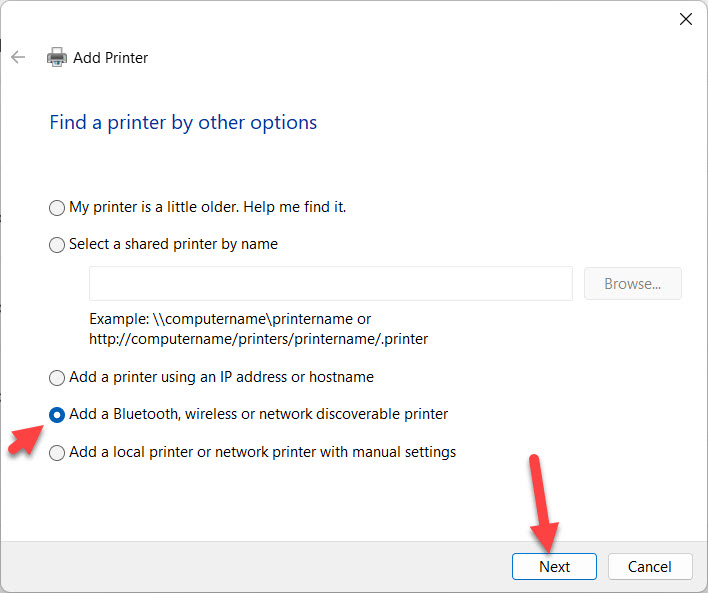Viewport: 708px width, 593px height.
Task: Click the 'Select a shared printer by name' label
Action: (x=173, y=244)
